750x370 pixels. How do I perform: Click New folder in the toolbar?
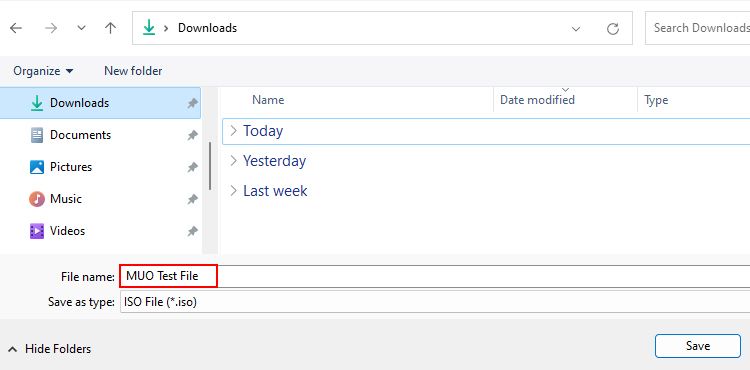pyautogui.click(x=133, y=71)
